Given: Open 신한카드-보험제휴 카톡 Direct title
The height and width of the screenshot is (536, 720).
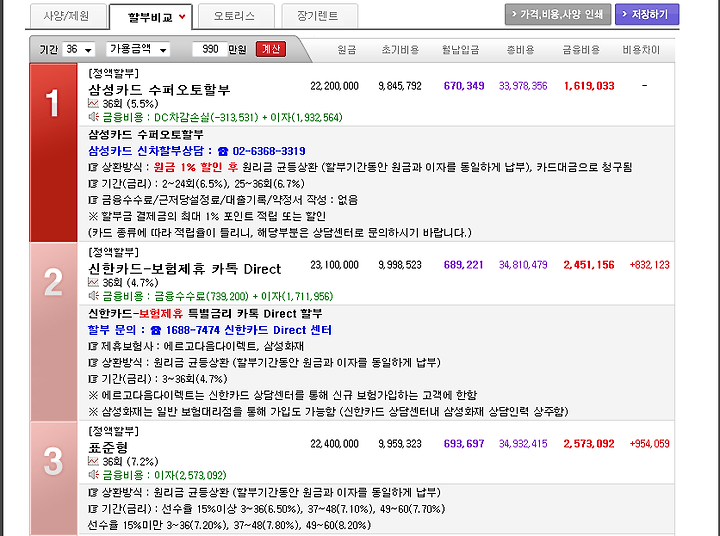Looking at the screenshot, I should 184,268.
